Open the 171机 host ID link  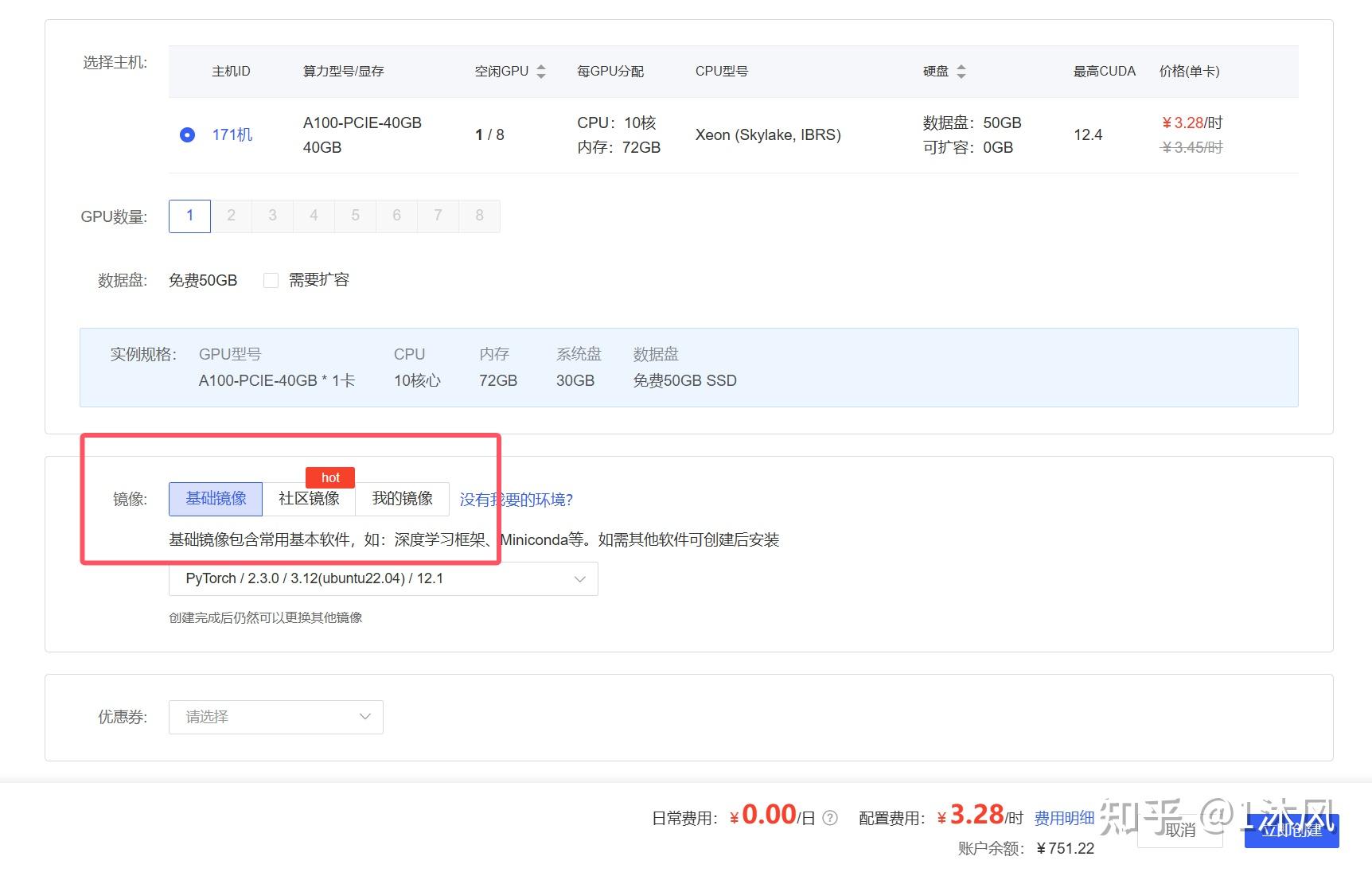pos(232,134)
